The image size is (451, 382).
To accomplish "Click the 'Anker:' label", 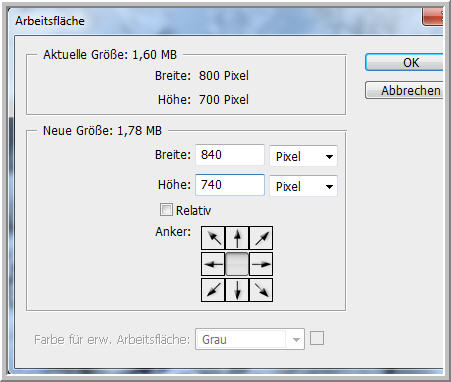I will [x=173, y=232].
